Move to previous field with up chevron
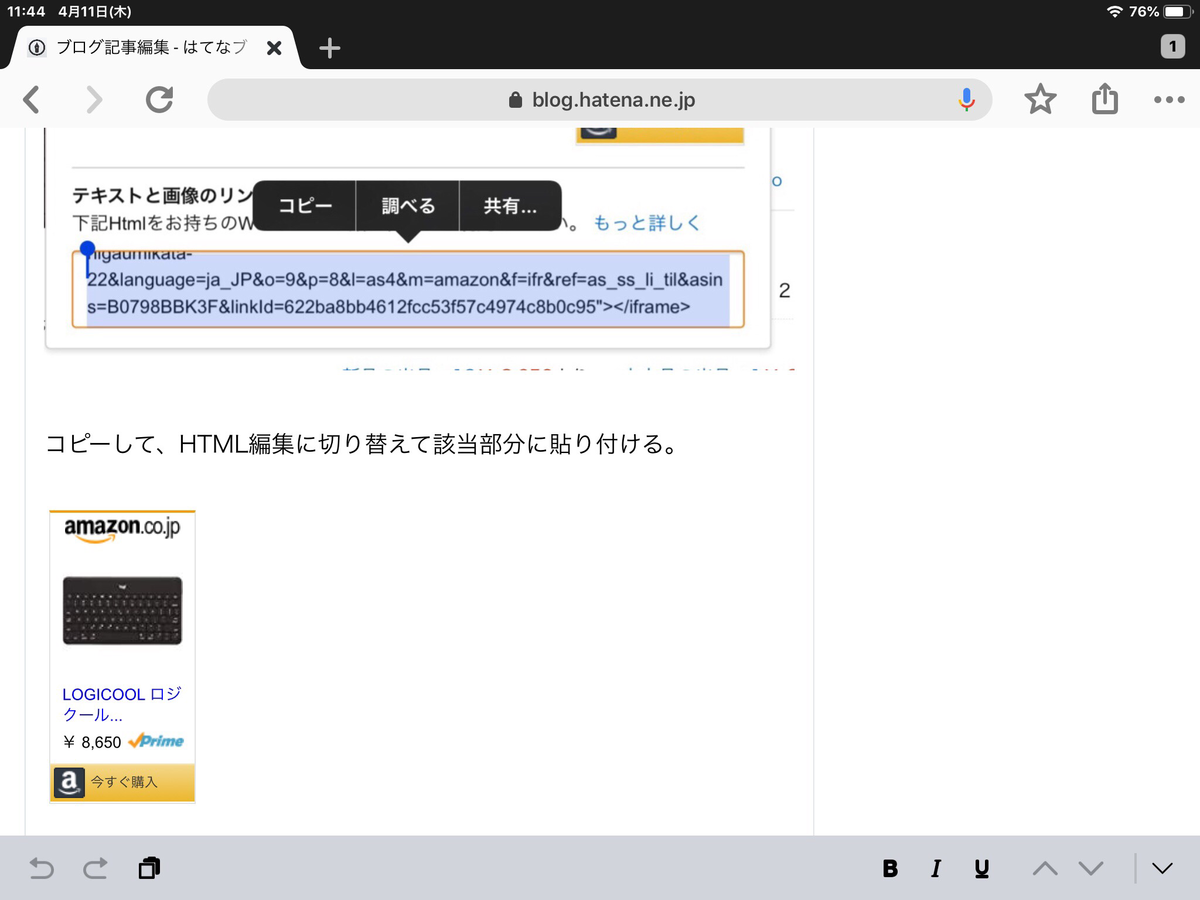 click(1044, 868)
